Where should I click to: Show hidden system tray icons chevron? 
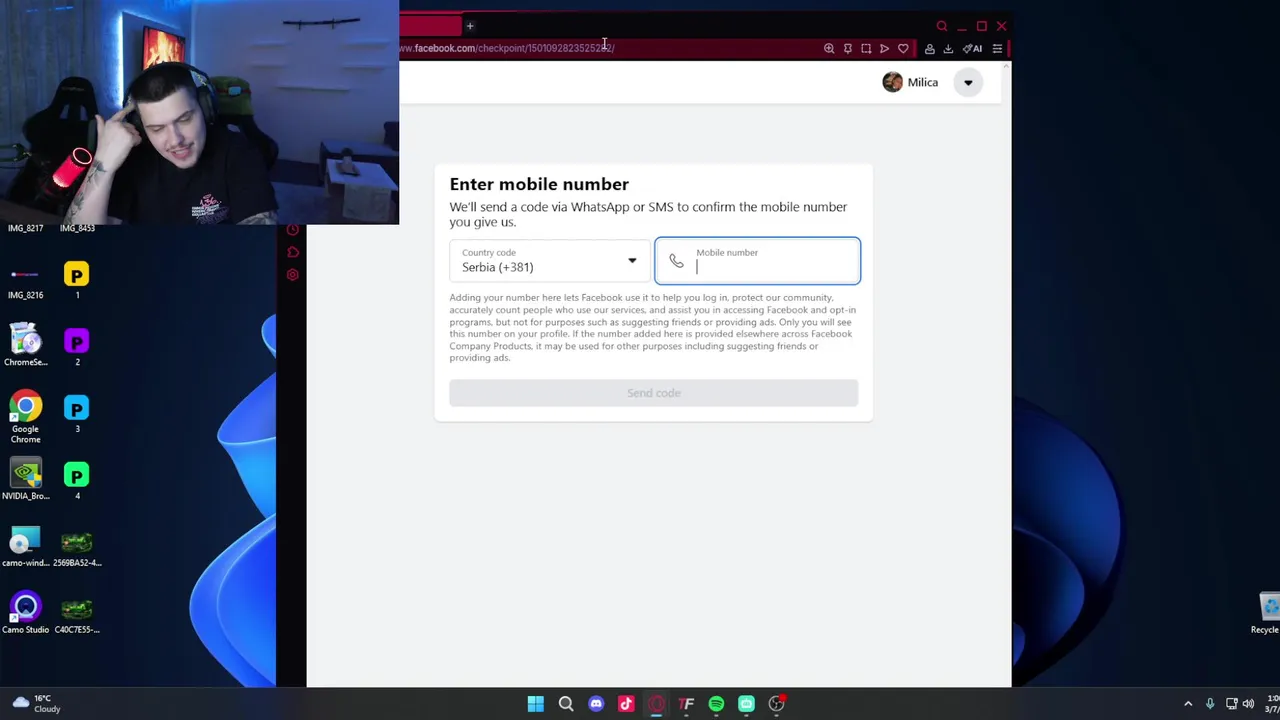(x=1188, y=704)
